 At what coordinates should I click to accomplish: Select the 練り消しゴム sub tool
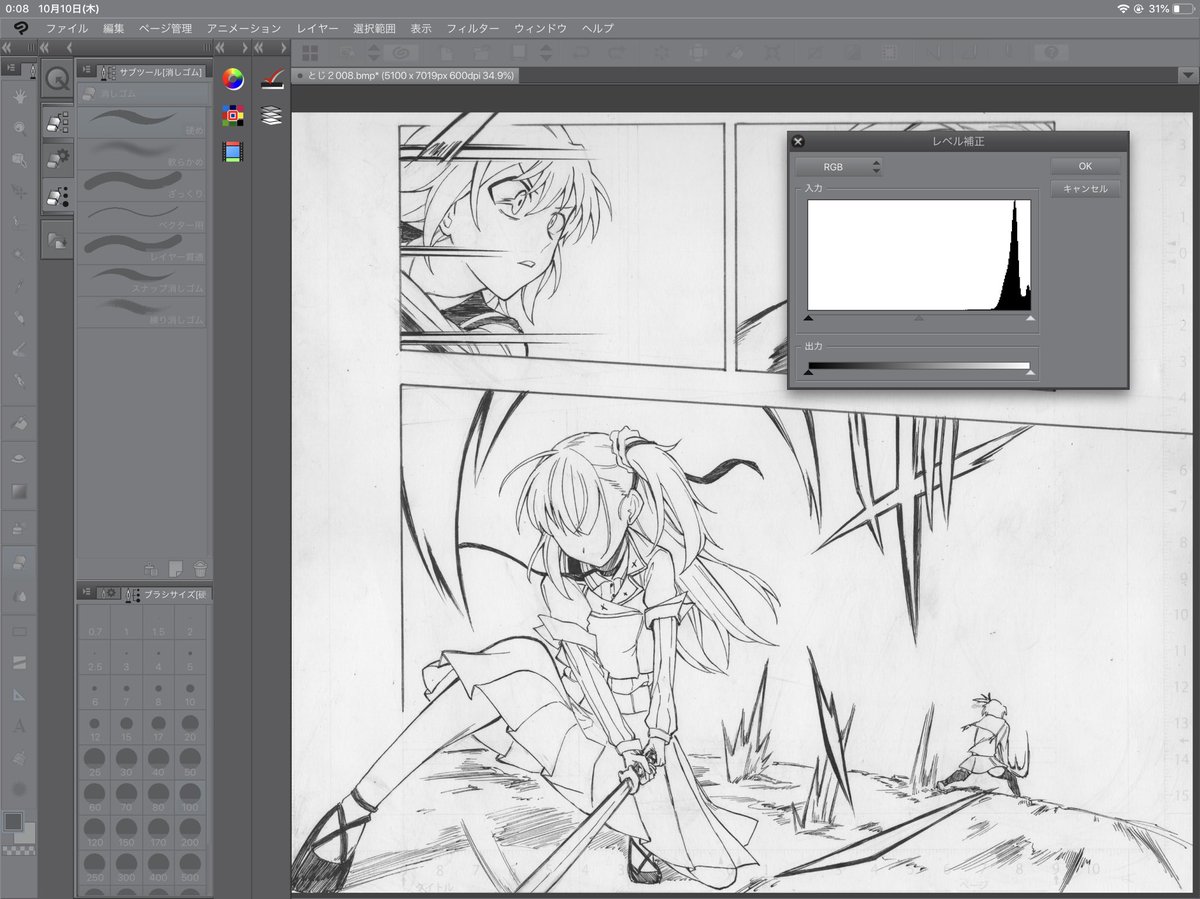click(142, 310)
